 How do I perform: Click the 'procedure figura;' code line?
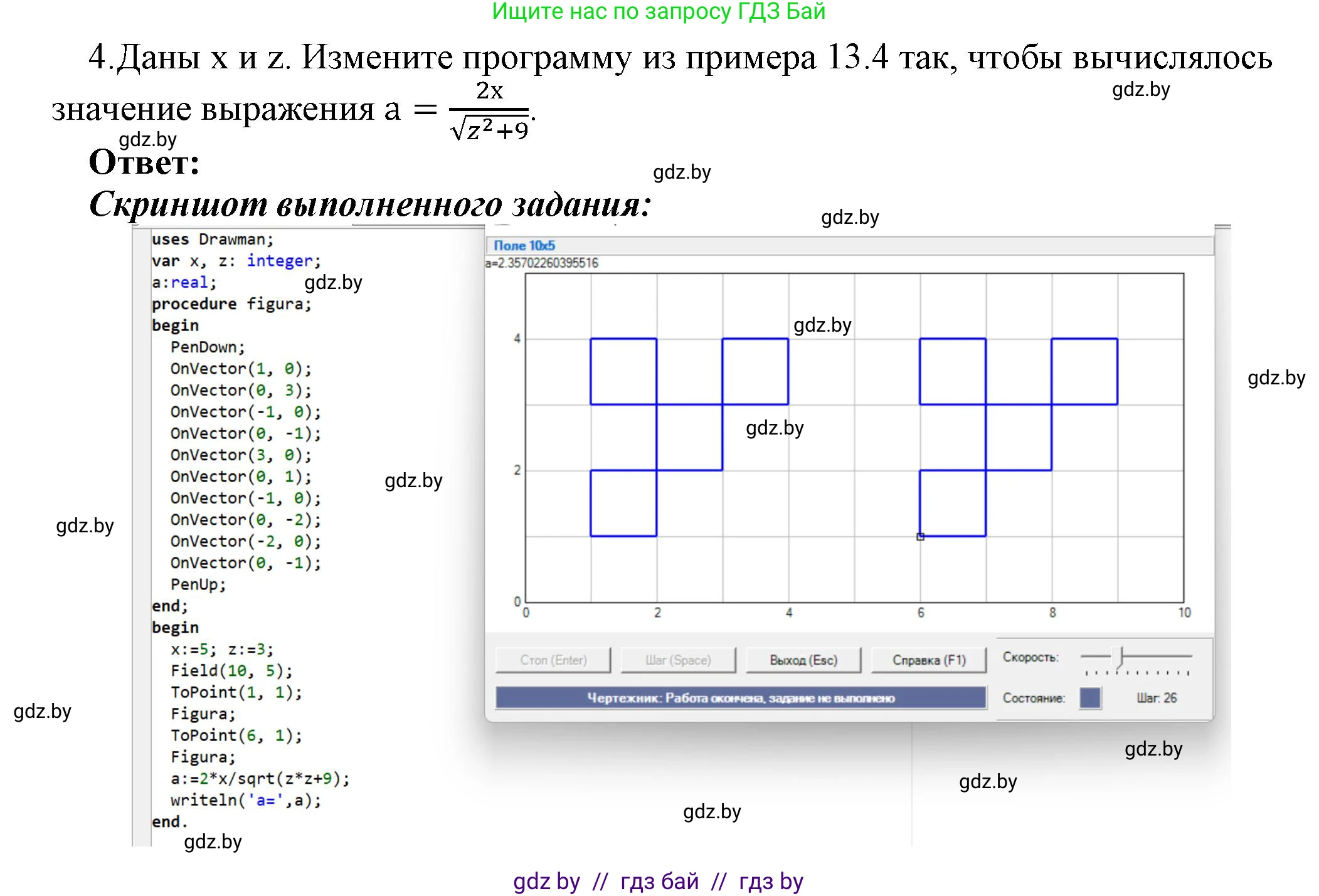tap(231, 304)
